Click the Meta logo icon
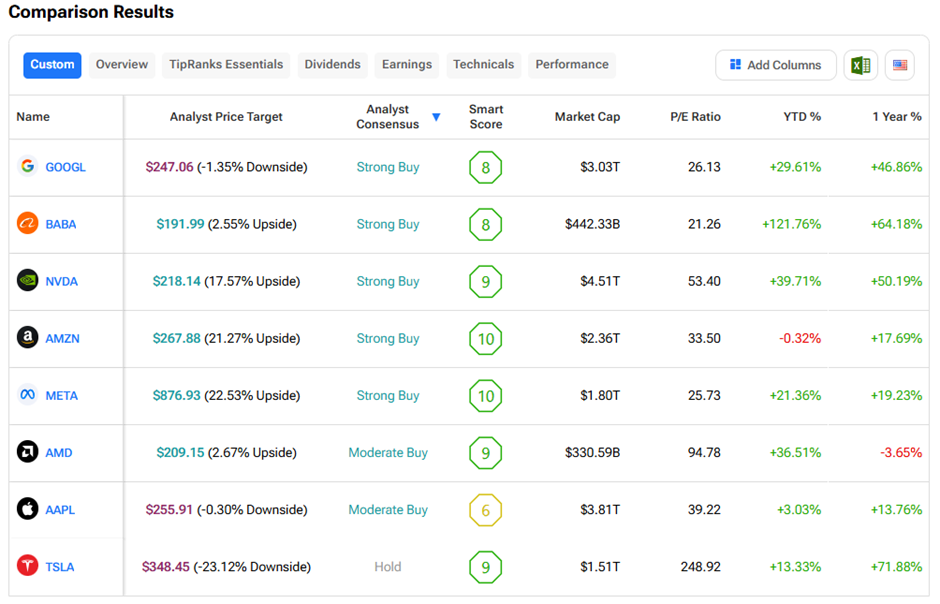Viewport: 940px width, 604px height. (28, 395)
